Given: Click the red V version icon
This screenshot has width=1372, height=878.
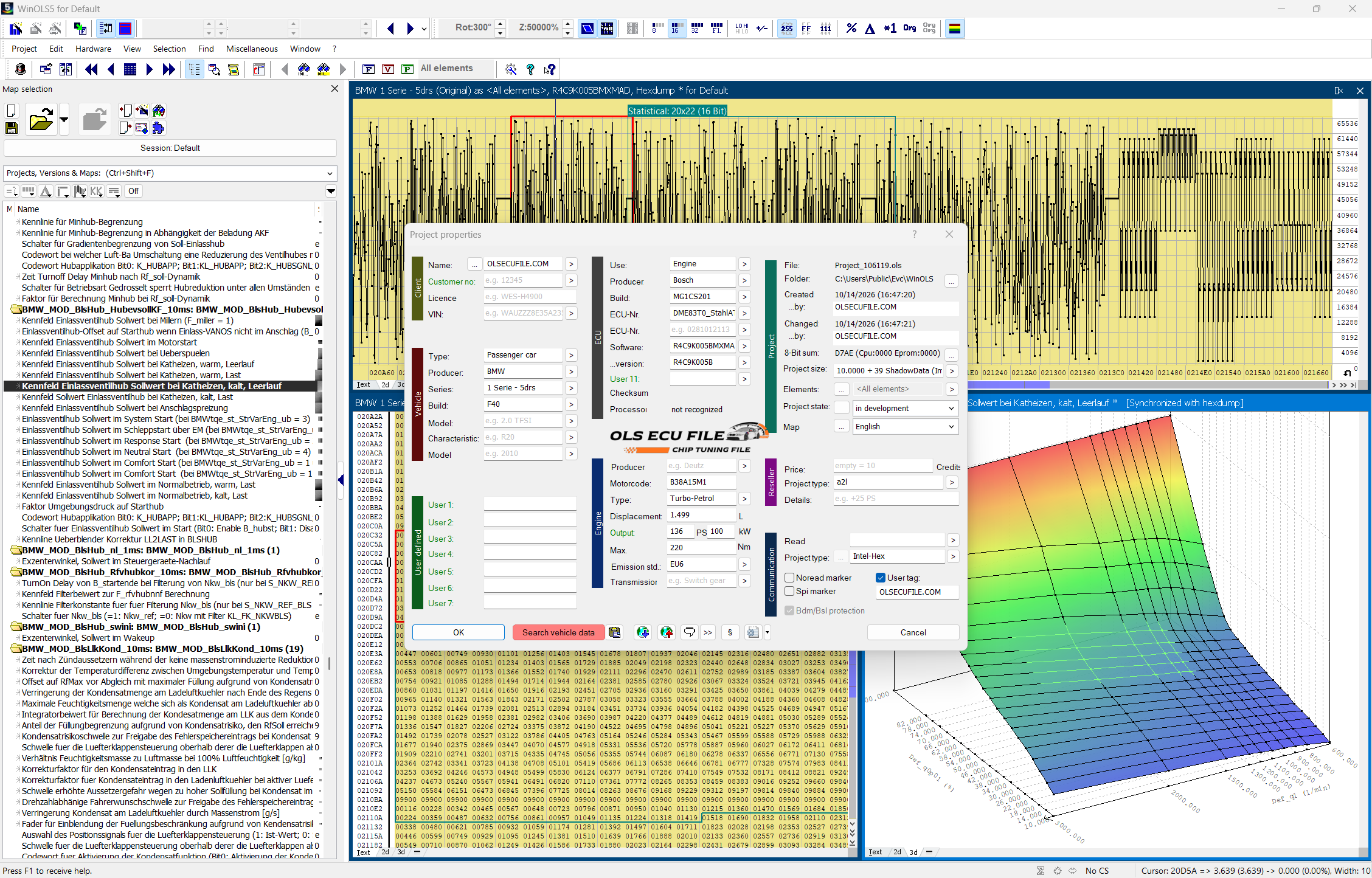Looking at the screenshot, I should 388,69.
